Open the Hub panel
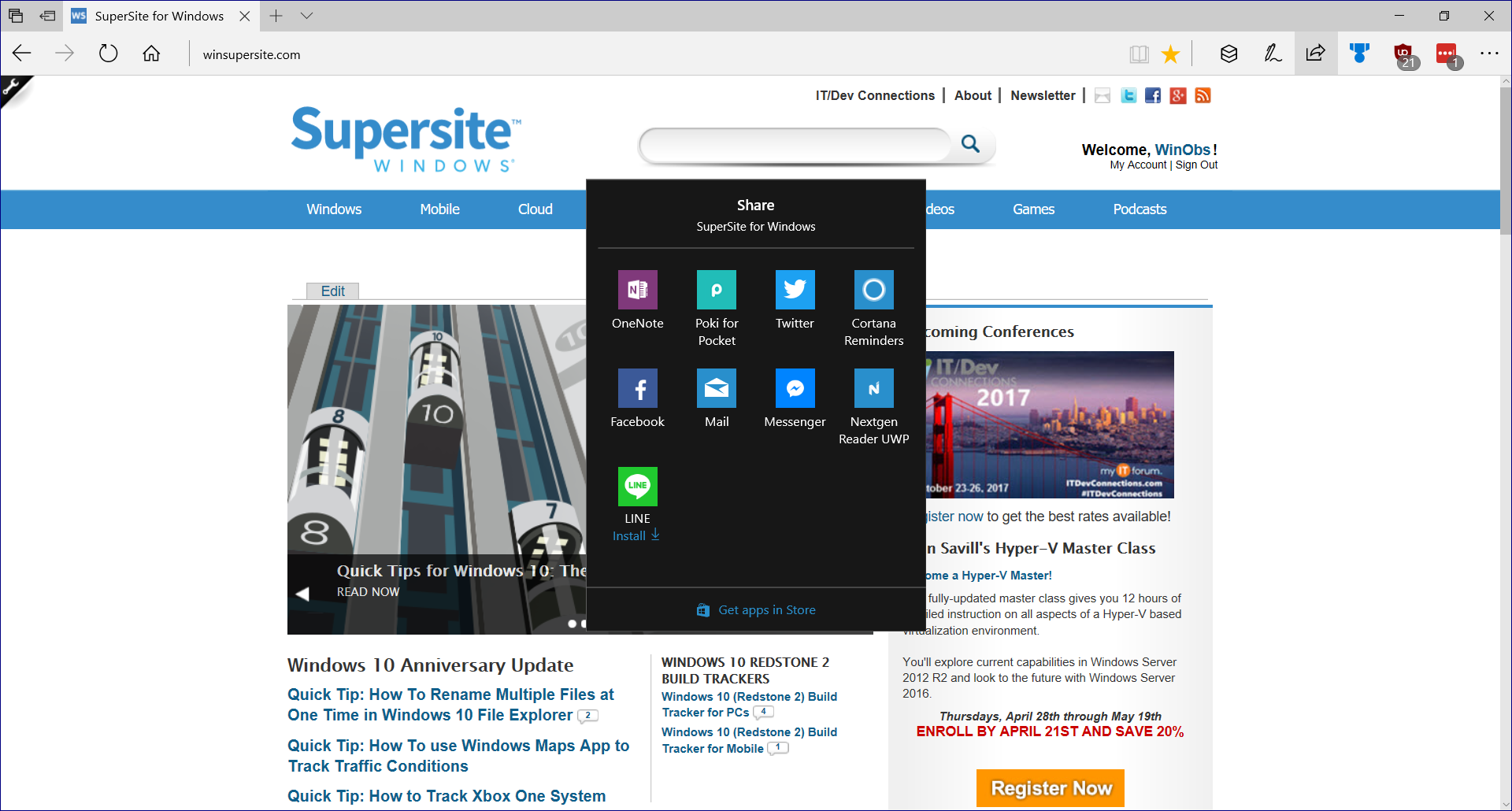This screenshot has width=1512, height=811. [1228, 54]
